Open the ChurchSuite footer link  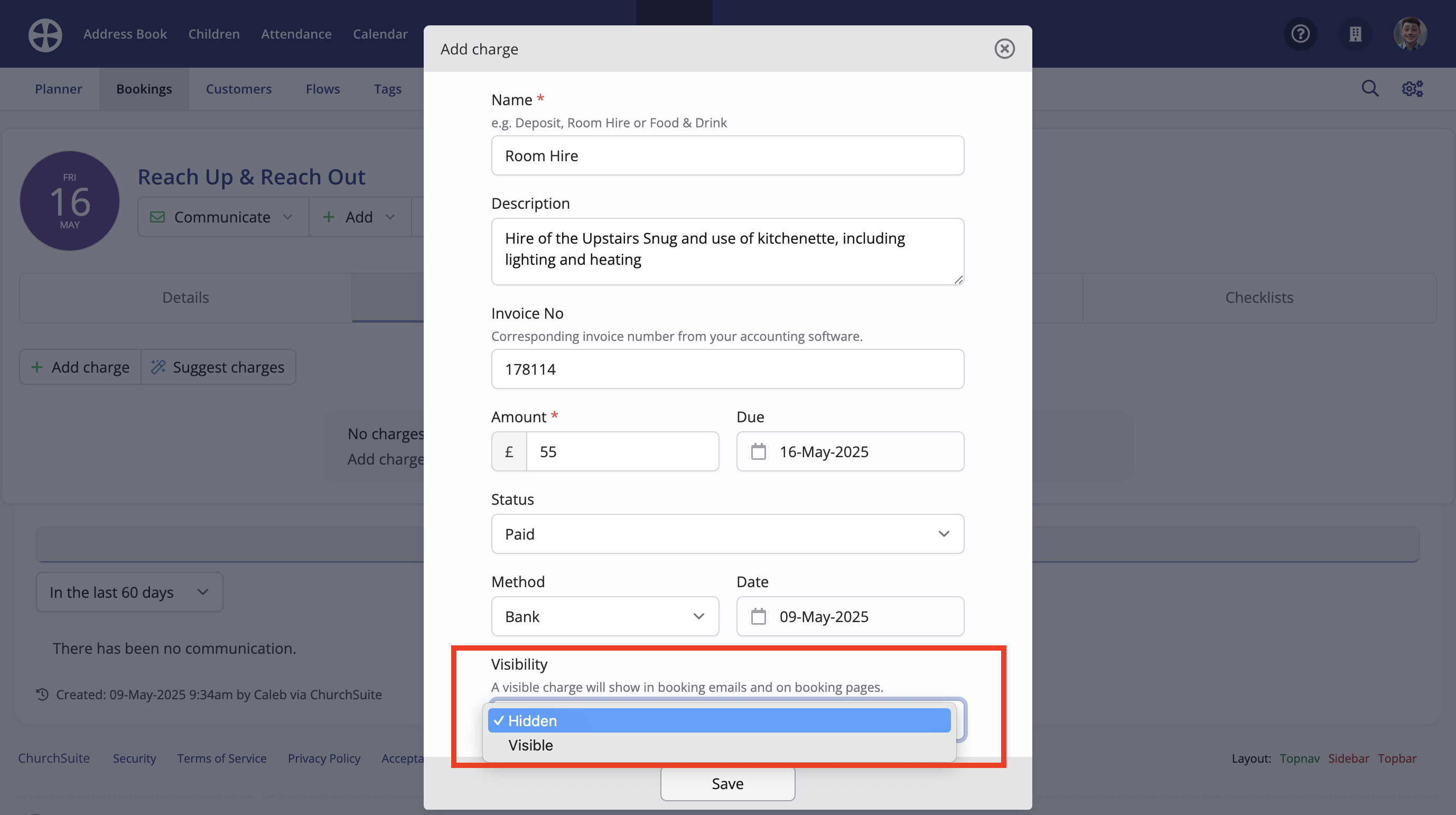click(x=54, y=758)
